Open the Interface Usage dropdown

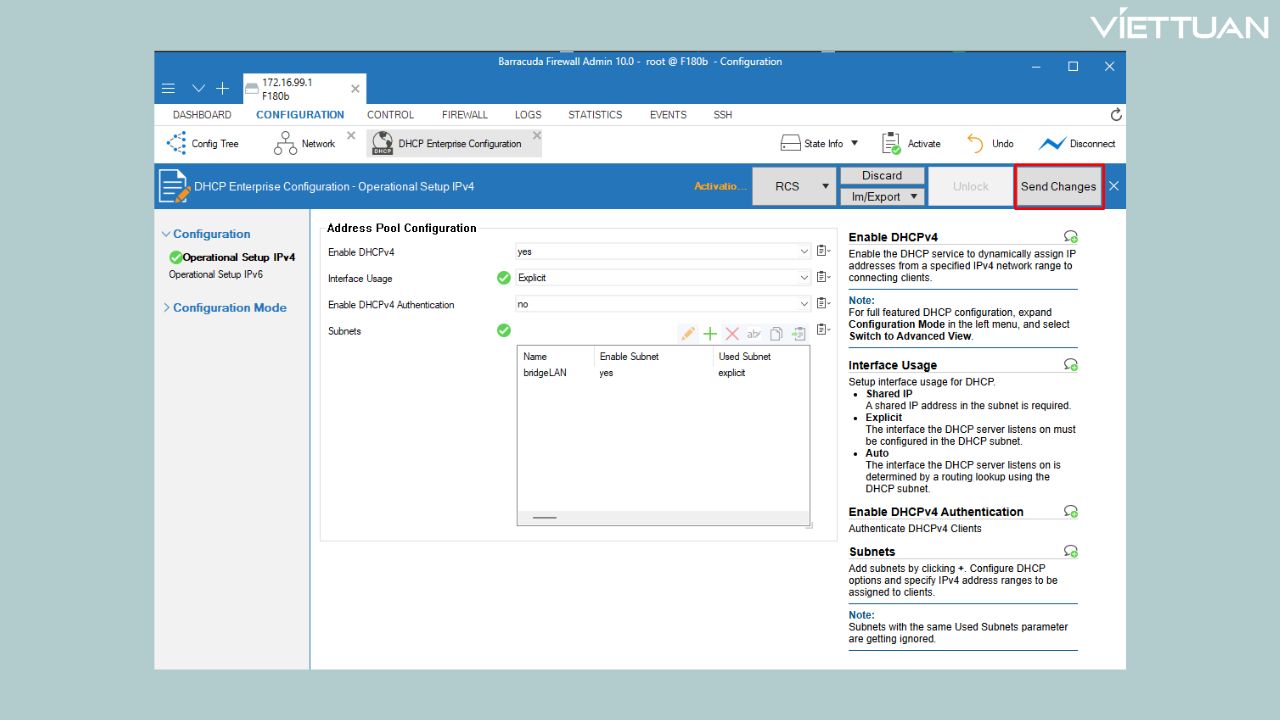pos(804,278)
